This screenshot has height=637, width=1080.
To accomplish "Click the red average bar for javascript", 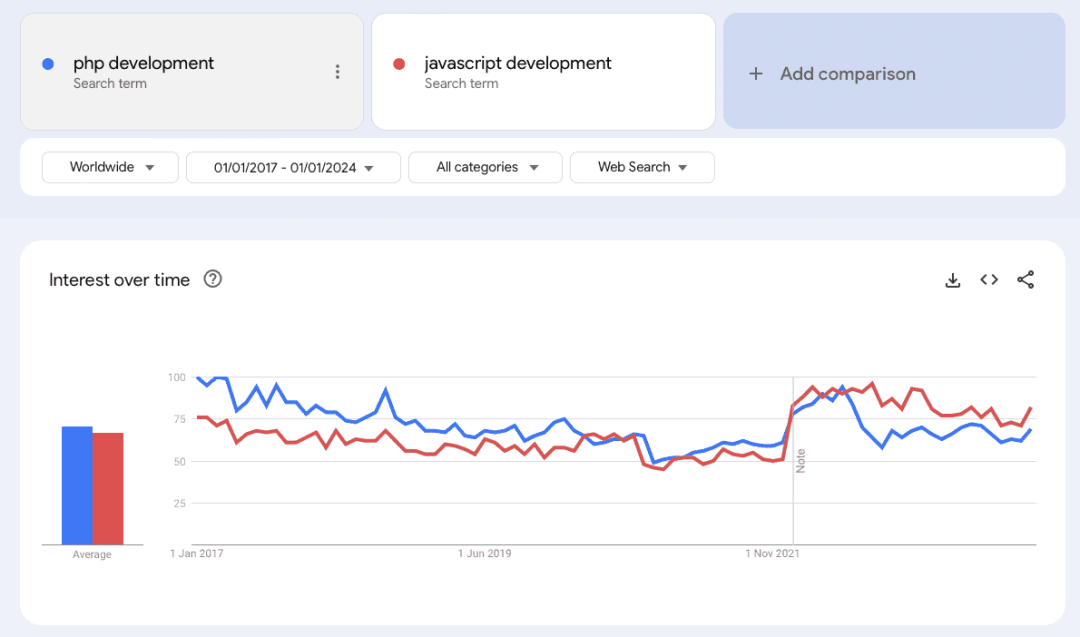I will click(x=108, y=488).
